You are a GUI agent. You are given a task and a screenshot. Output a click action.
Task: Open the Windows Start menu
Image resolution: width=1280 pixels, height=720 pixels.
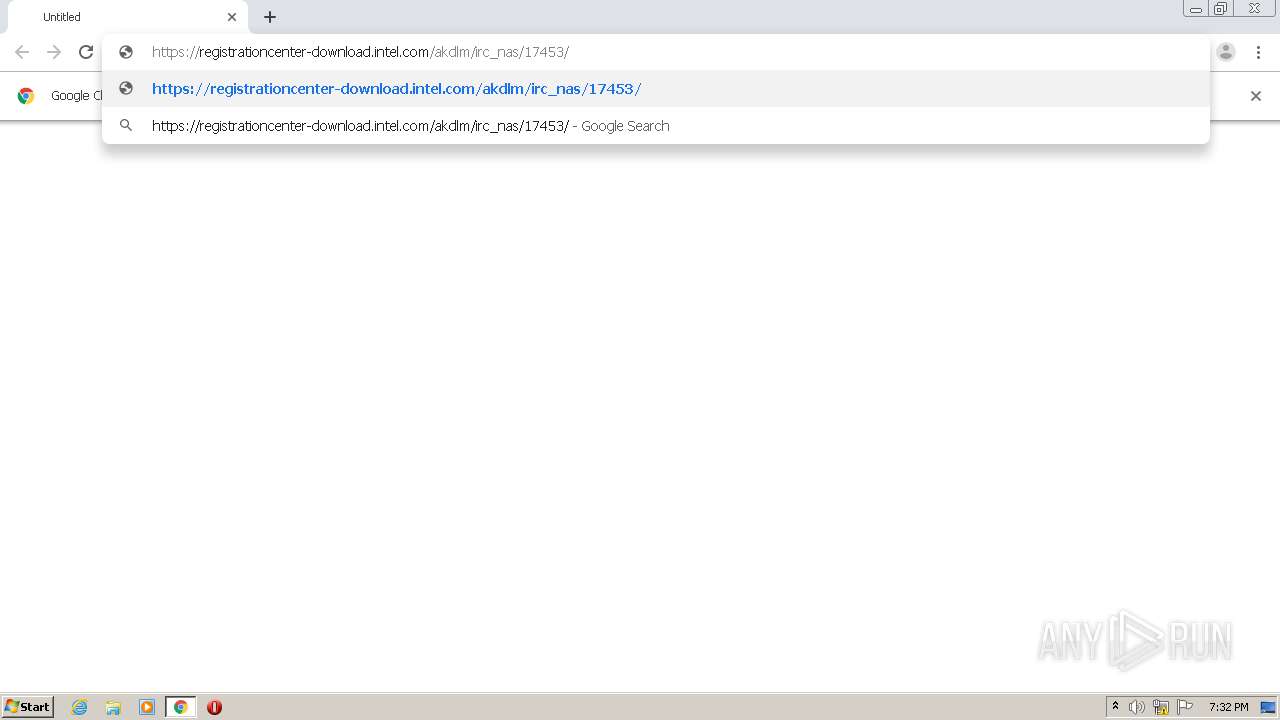coord(28,707)
